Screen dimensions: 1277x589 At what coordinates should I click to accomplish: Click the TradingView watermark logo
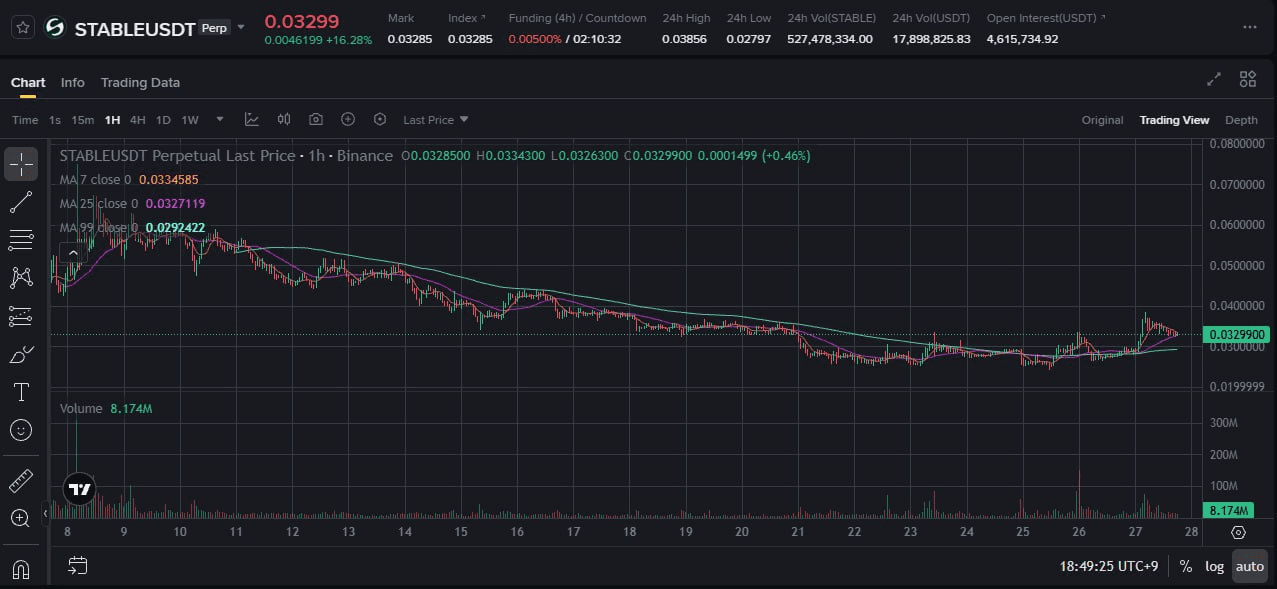tap(77, 489)
